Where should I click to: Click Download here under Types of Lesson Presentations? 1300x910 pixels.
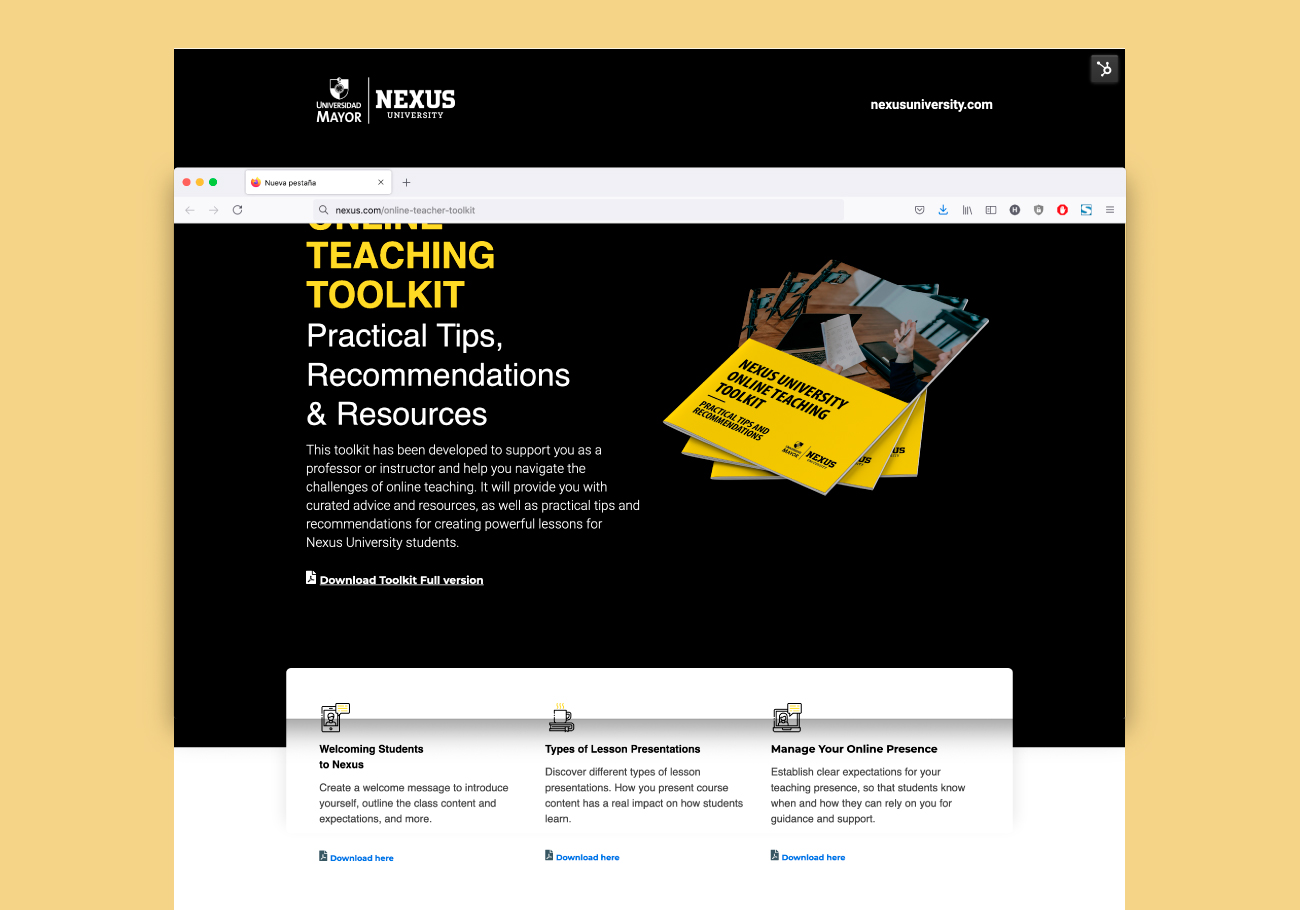tap(587, 857)
